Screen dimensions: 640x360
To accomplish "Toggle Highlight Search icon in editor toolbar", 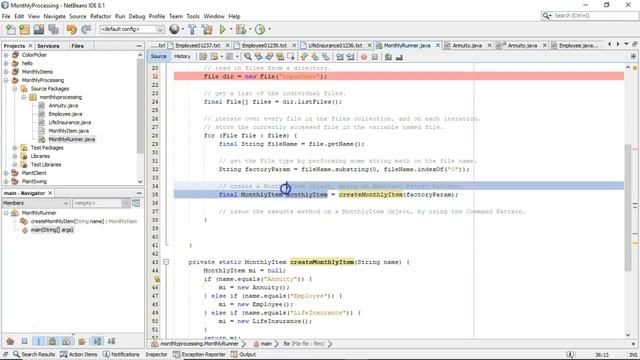I will click(280, 57).
